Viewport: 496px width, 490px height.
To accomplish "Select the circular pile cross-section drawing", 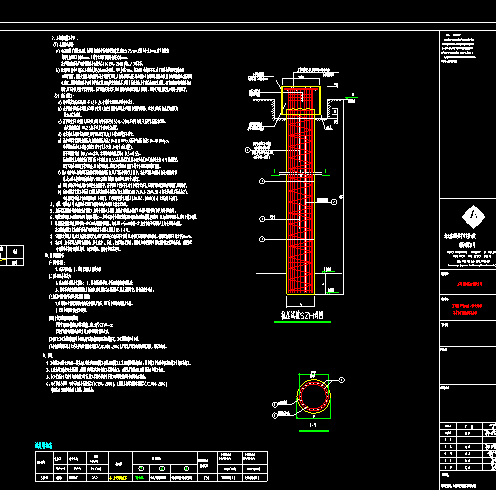I will [314, 396].
